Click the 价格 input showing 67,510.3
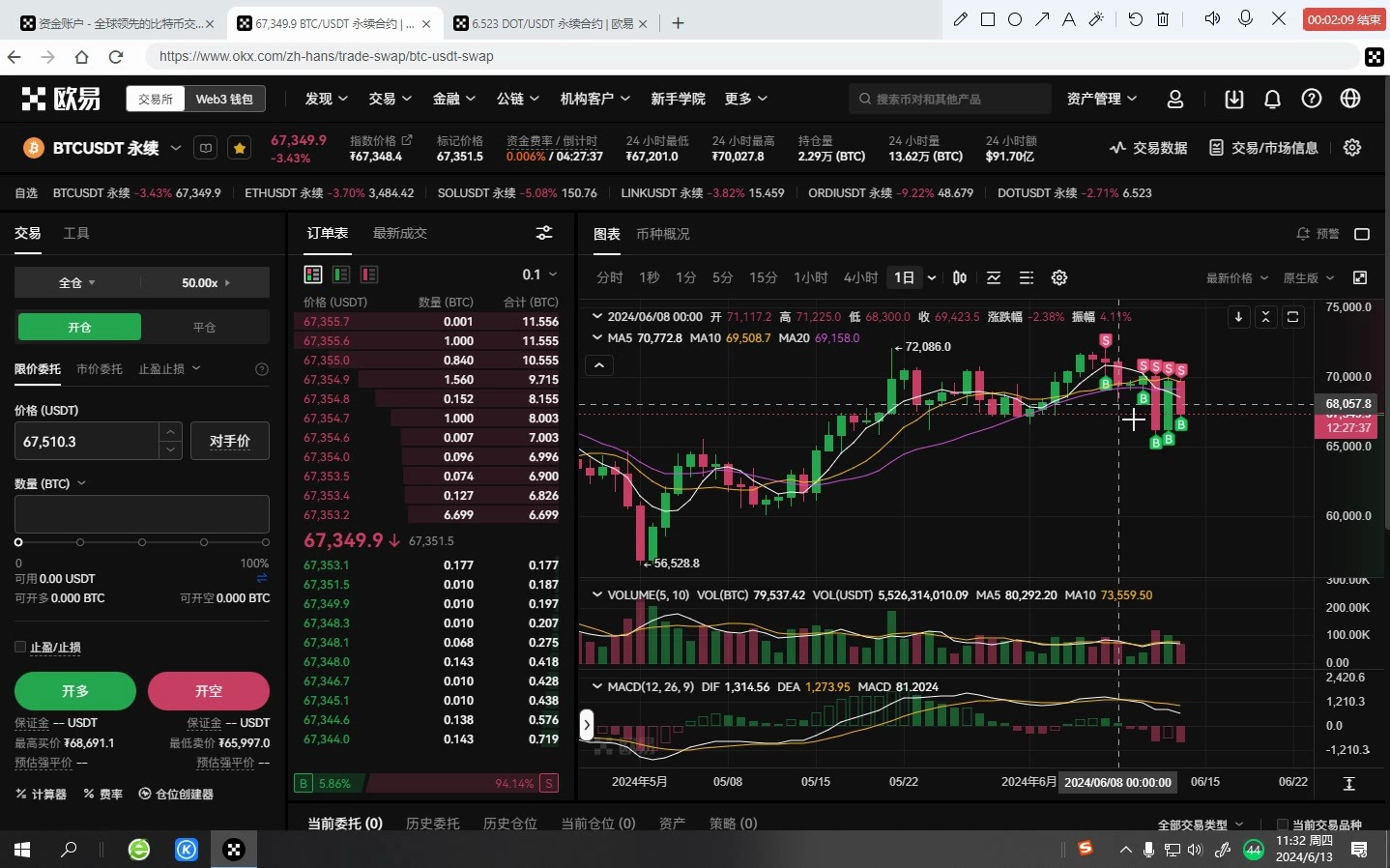This screenshot has height=868, width=1390. [x=87, y=441]
